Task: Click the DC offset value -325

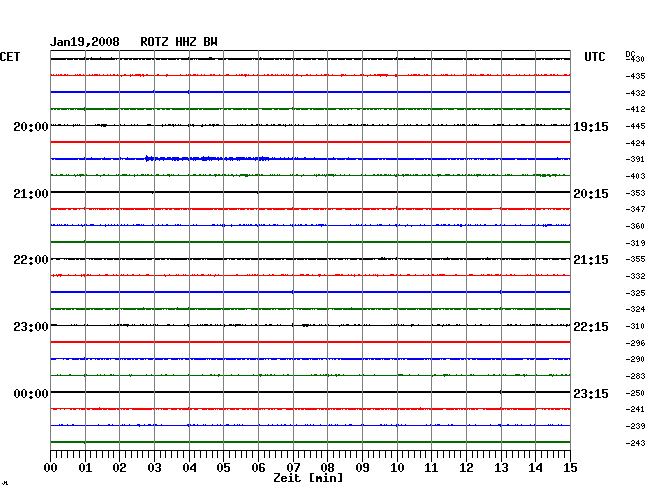Action: (635, 293)
